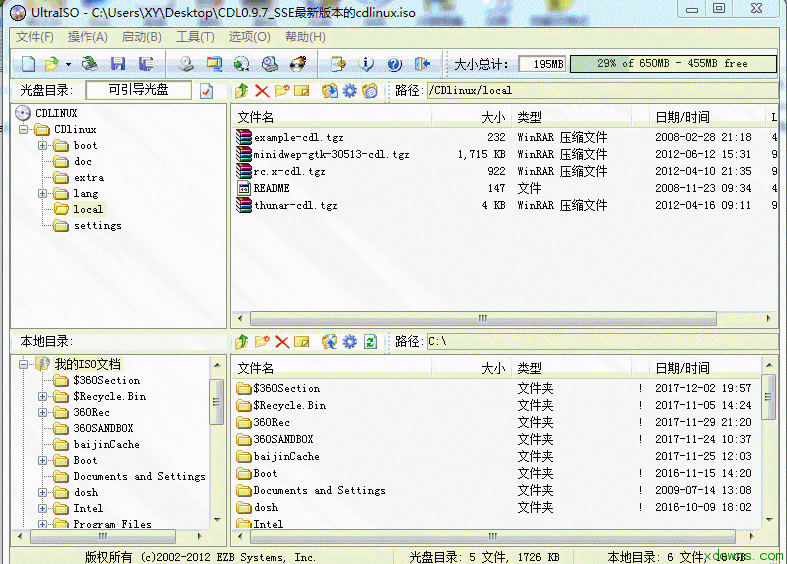787x564 pixels.
Task: Click the Exit door arrow icon
Action: coord(423,64)
